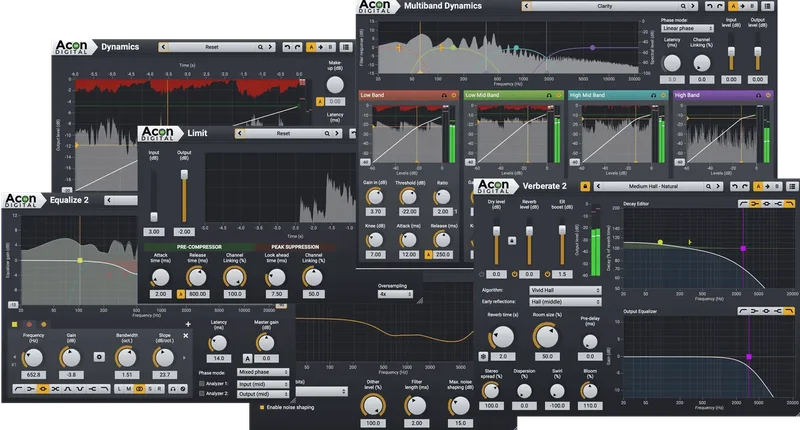The height and width of the screenshot is (430, 800).
Task: Undo in Multiband Dynamics window
Action: [709, 6]
